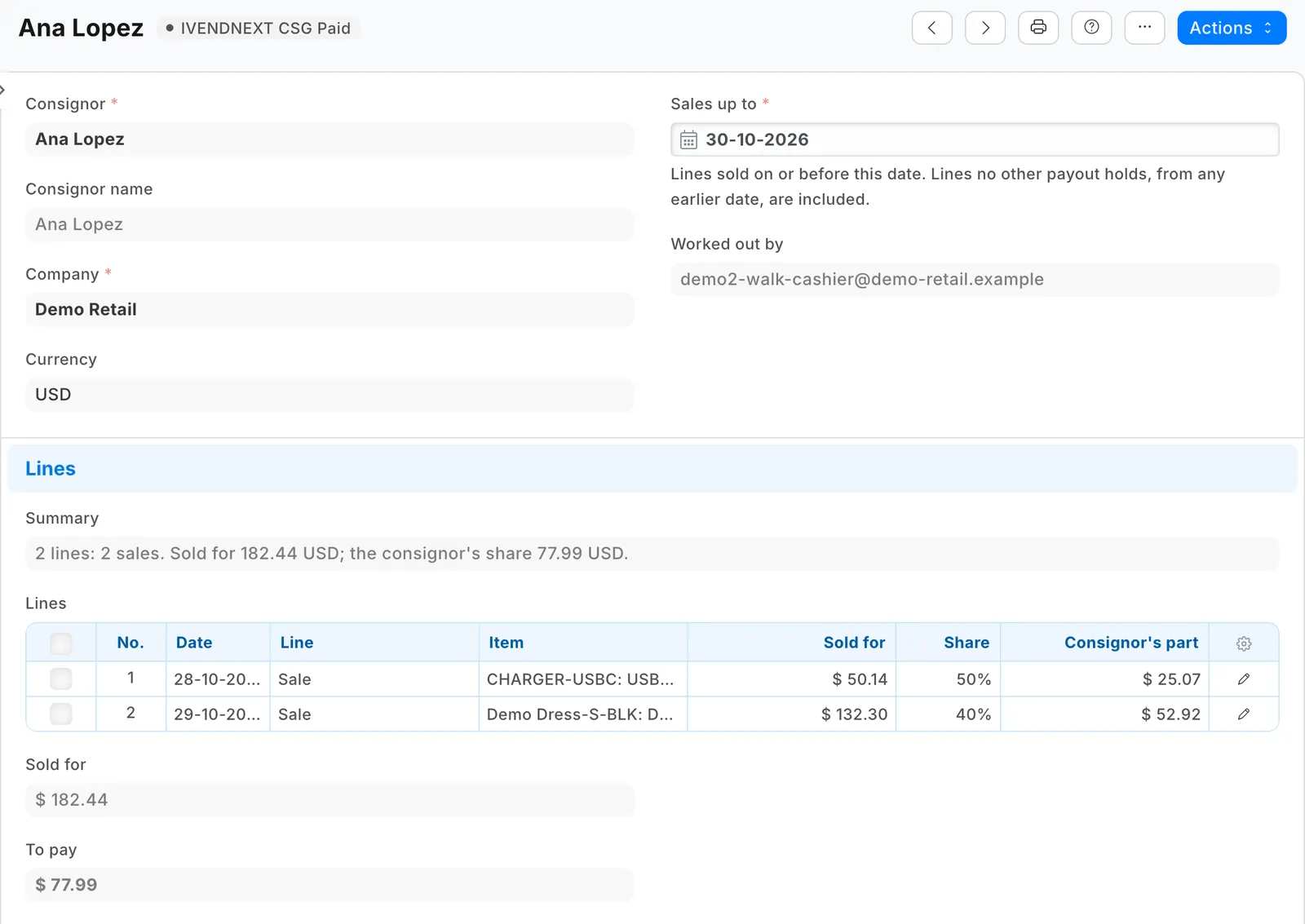Screen dimensions: 1305x924
Task: Tick the select-all checkbox in Lines header
Action: click(61, 643)
